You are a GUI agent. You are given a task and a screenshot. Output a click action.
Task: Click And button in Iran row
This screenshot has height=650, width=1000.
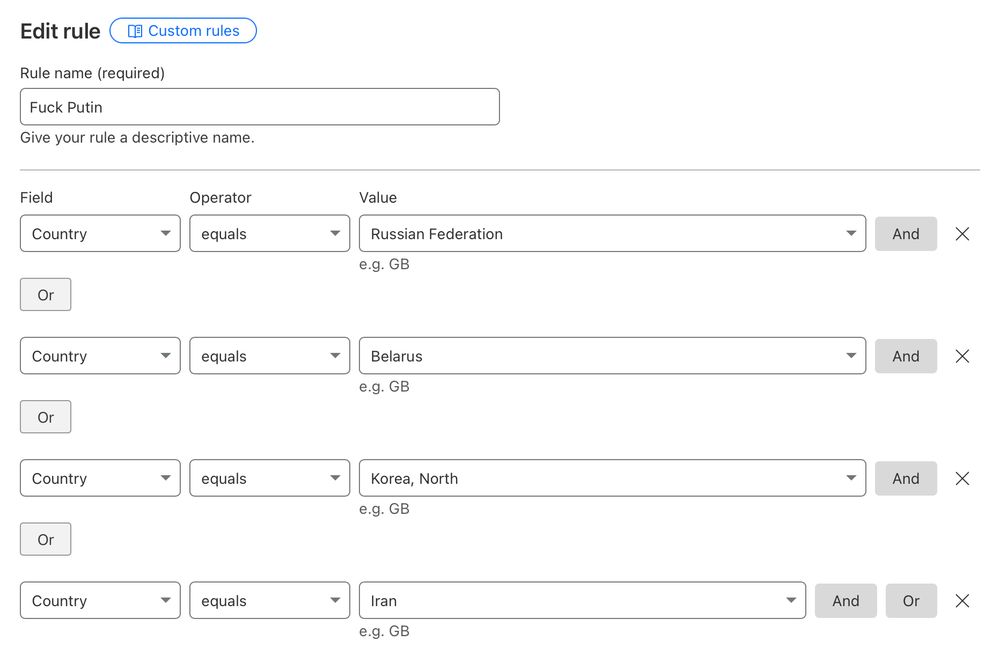click(846, 601)
